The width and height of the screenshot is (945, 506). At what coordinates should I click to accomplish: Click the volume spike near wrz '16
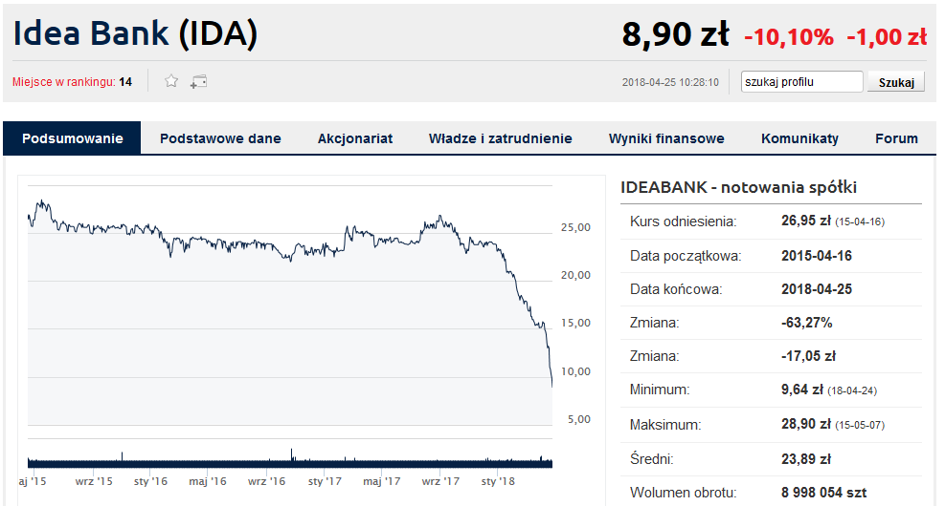[x=292, y=455]
